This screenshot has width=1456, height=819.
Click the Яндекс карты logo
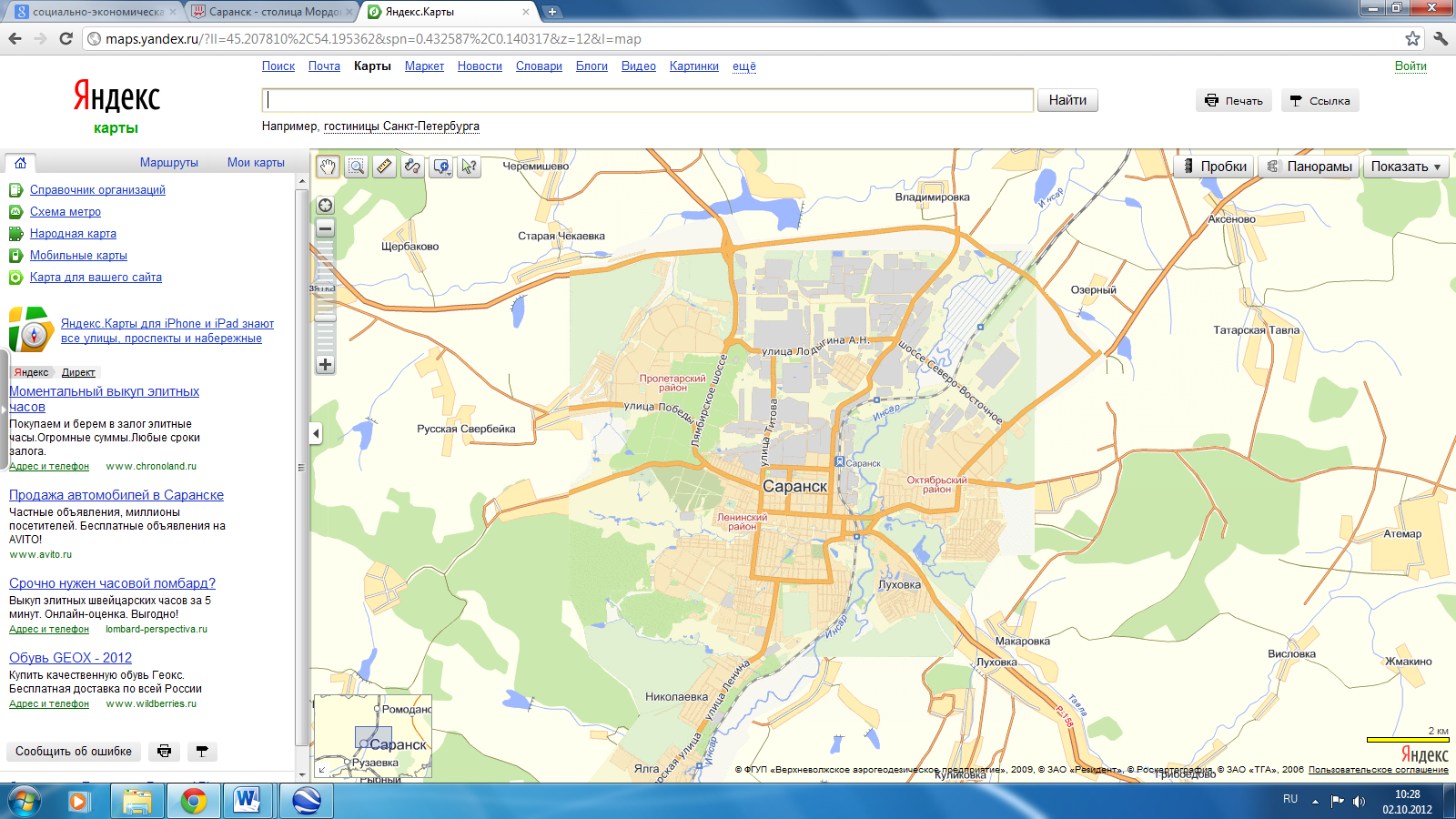pyautogui.click(x=116, y=106)
